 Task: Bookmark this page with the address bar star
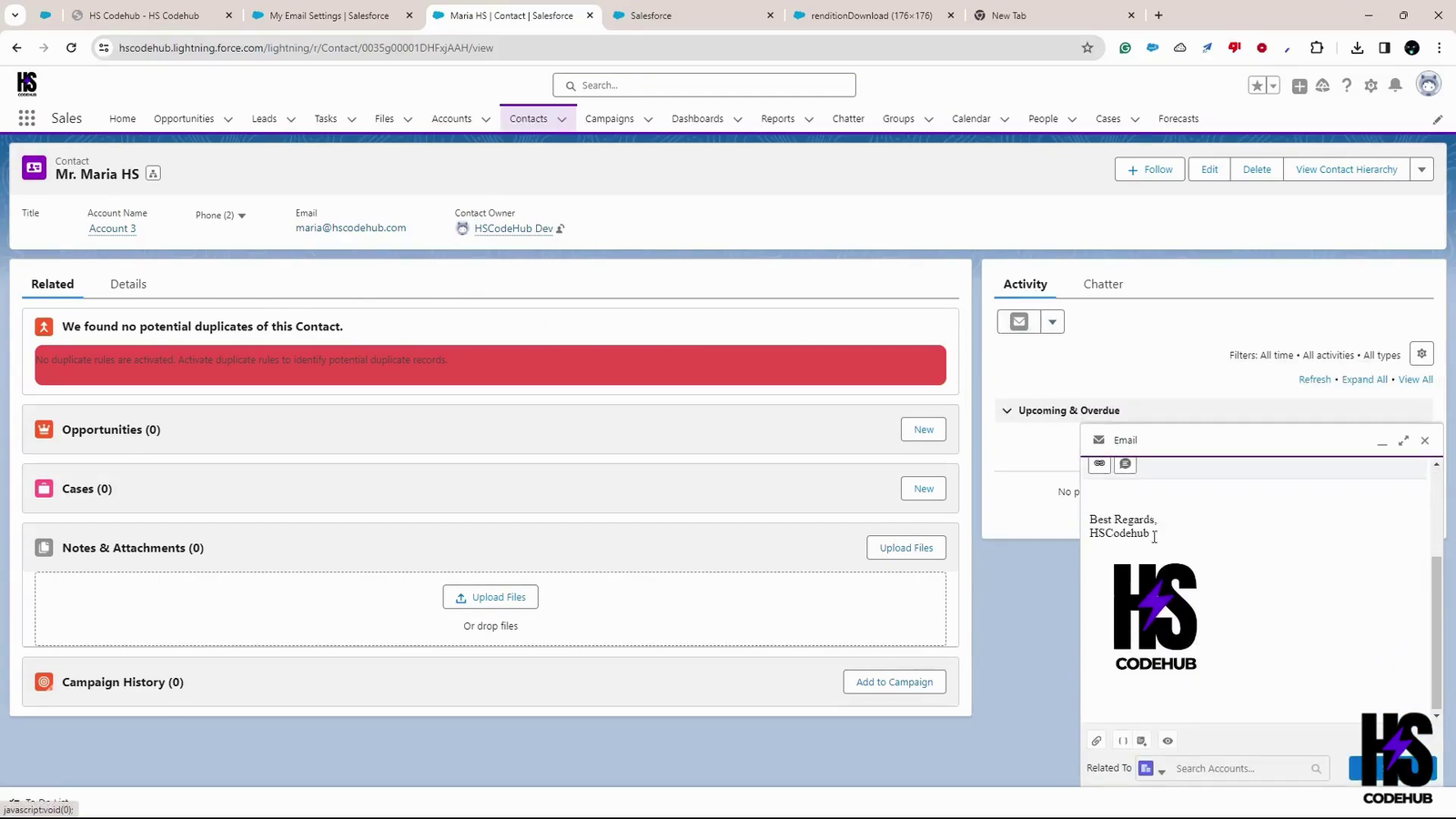1087,47
